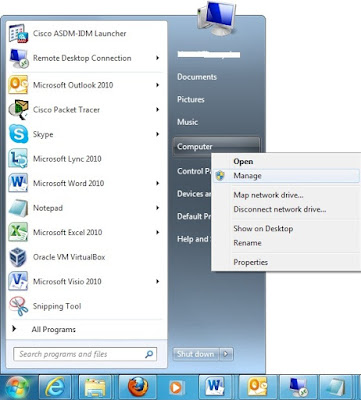Click the Shut down button

pyautogui.click(x=196, y=354)
